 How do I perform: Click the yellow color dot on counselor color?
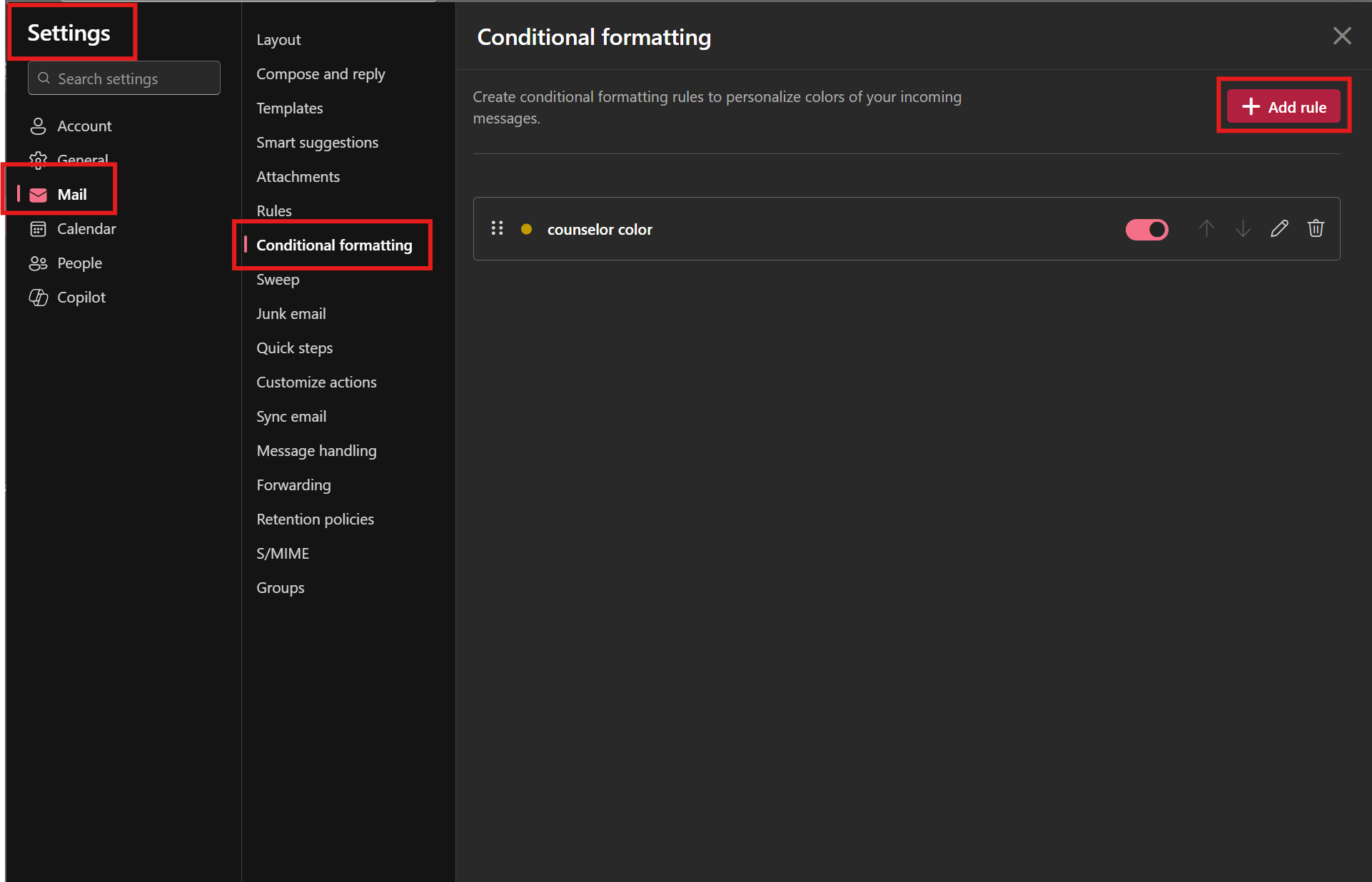click(x=526, y=229)
